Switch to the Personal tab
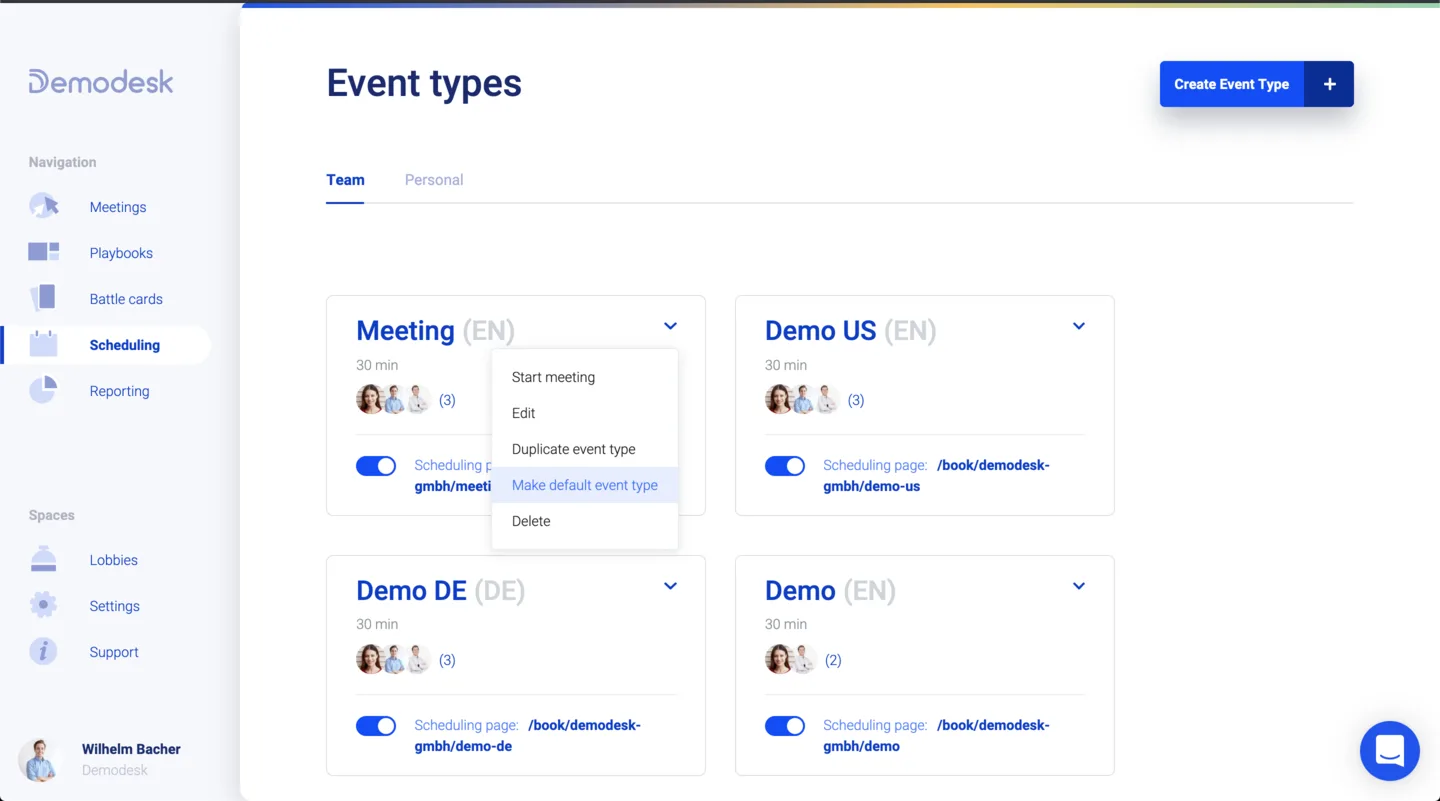Image resolution: width=1440 pixels, height=801 pixels. (434, 180)
